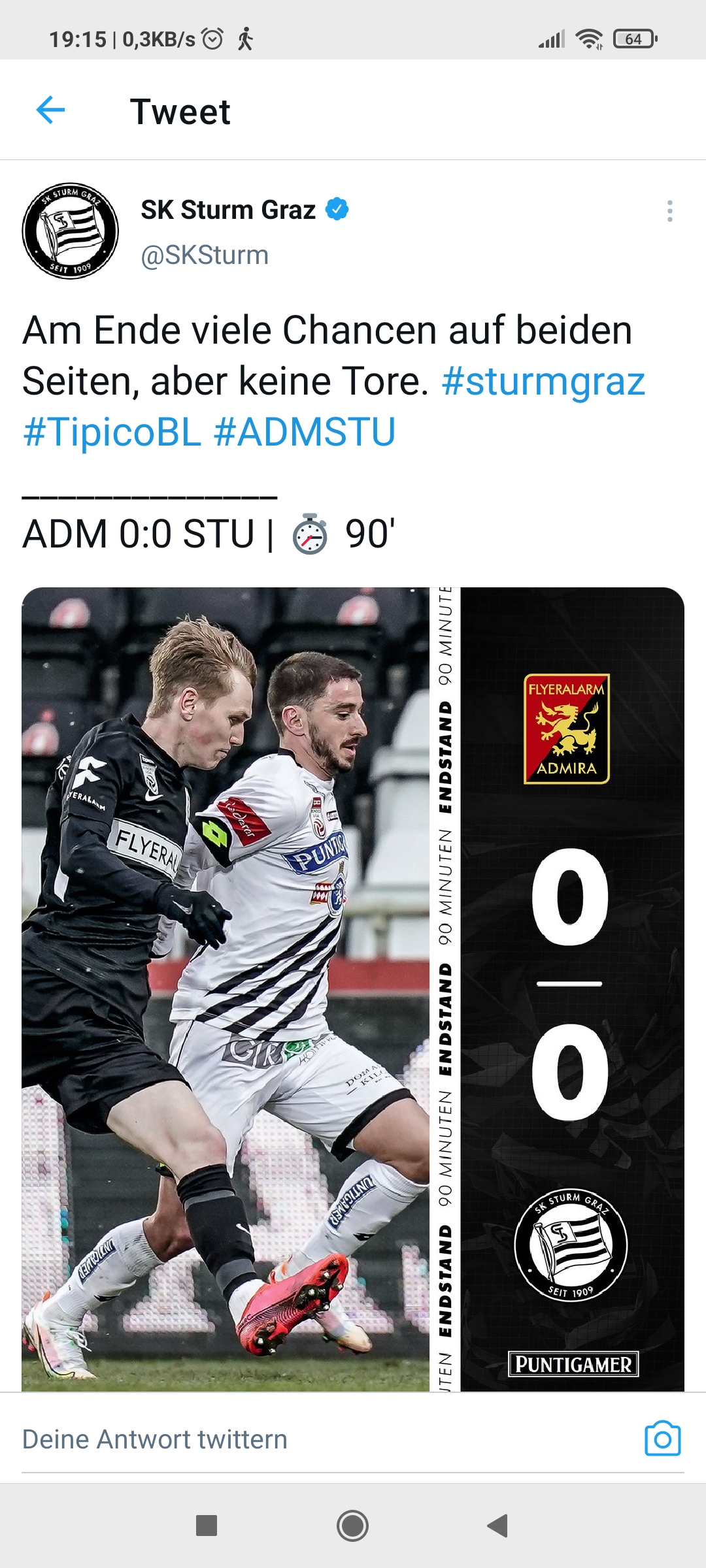
Task: Open SK Sturm Graz profile avatar
Action: [x=71, y=231]
